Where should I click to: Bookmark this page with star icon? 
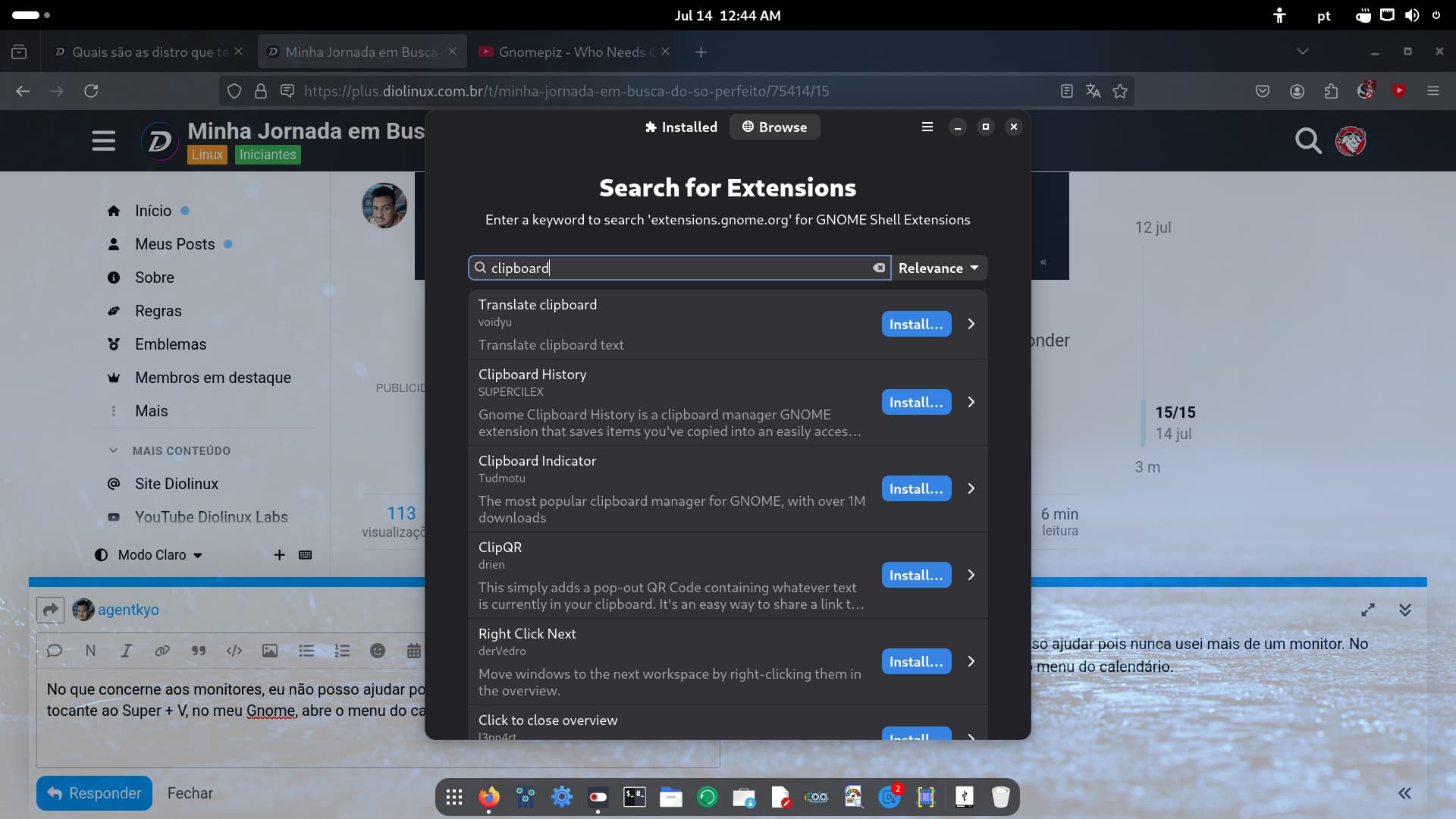tap(1120, 91)
